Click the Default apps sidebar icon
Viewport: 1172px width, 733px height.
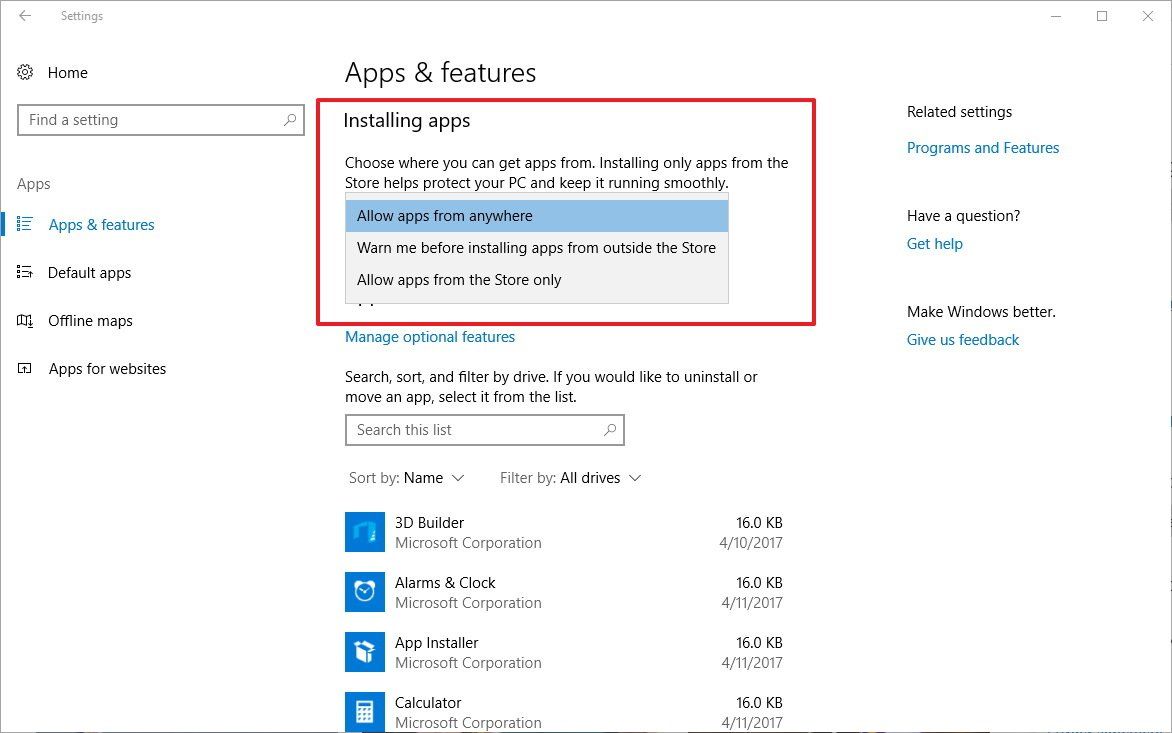(x=26, y=273)
